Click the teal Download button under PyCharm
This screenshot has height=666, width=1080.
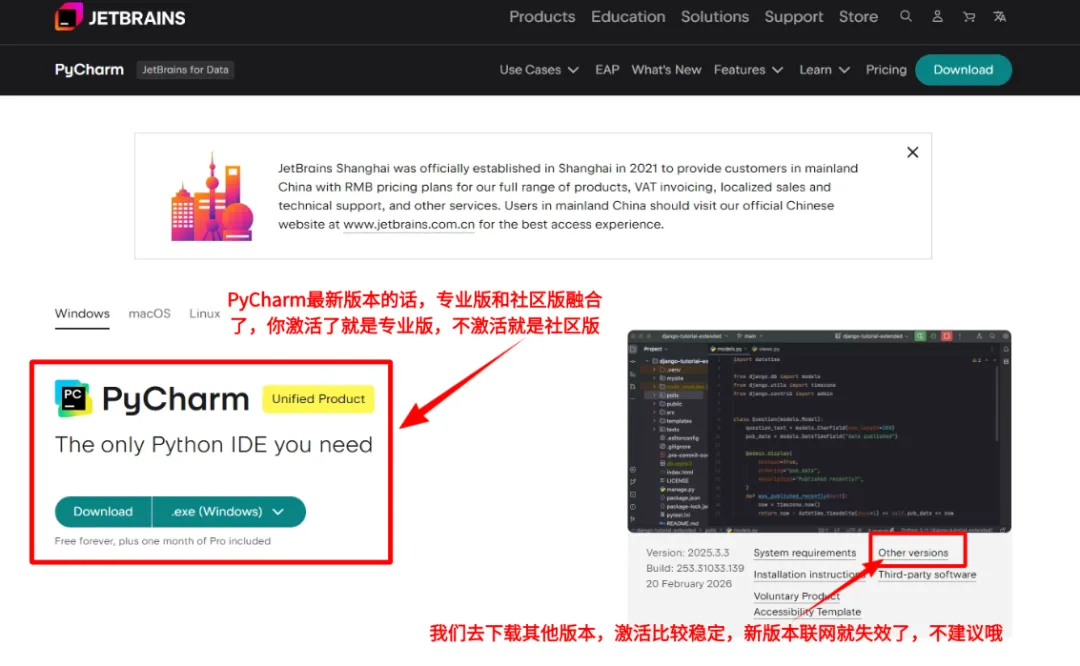[x=103, y=512]
